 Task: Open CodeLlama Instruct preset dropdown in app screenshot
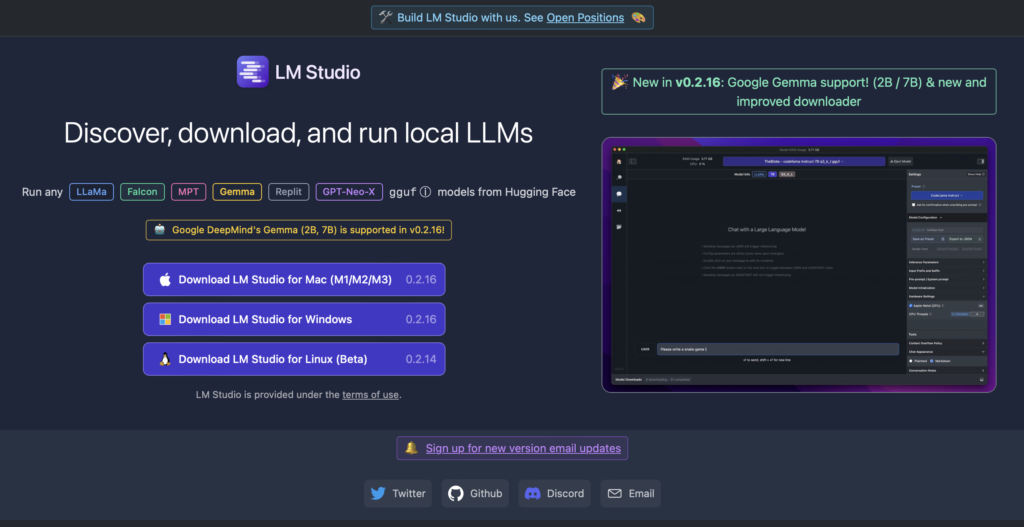click(x=947, y=195)
